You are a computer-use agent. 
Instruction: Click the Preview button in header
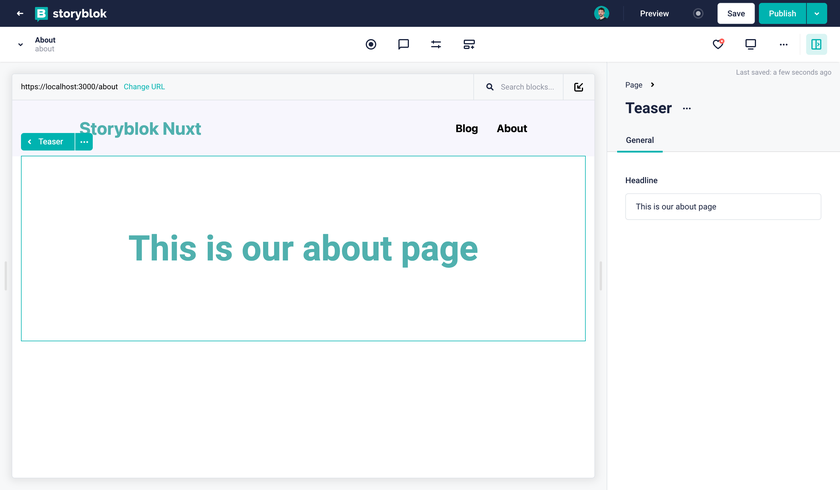click(654, 13)
